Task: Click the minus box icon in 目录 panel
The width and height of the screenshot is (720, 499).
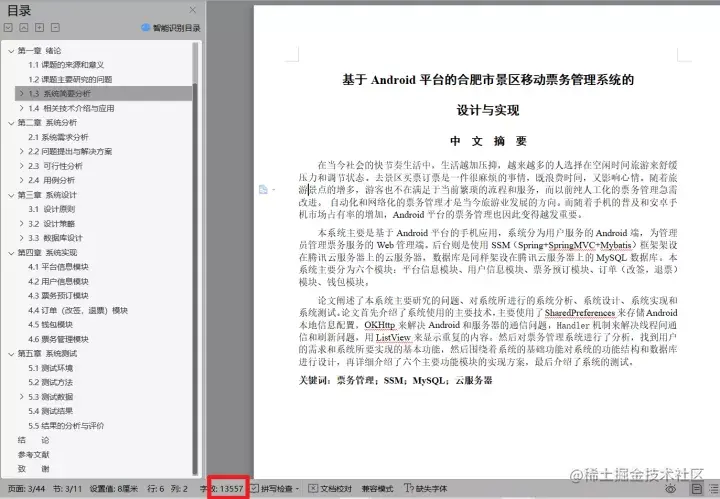Action: pos(55,28)
